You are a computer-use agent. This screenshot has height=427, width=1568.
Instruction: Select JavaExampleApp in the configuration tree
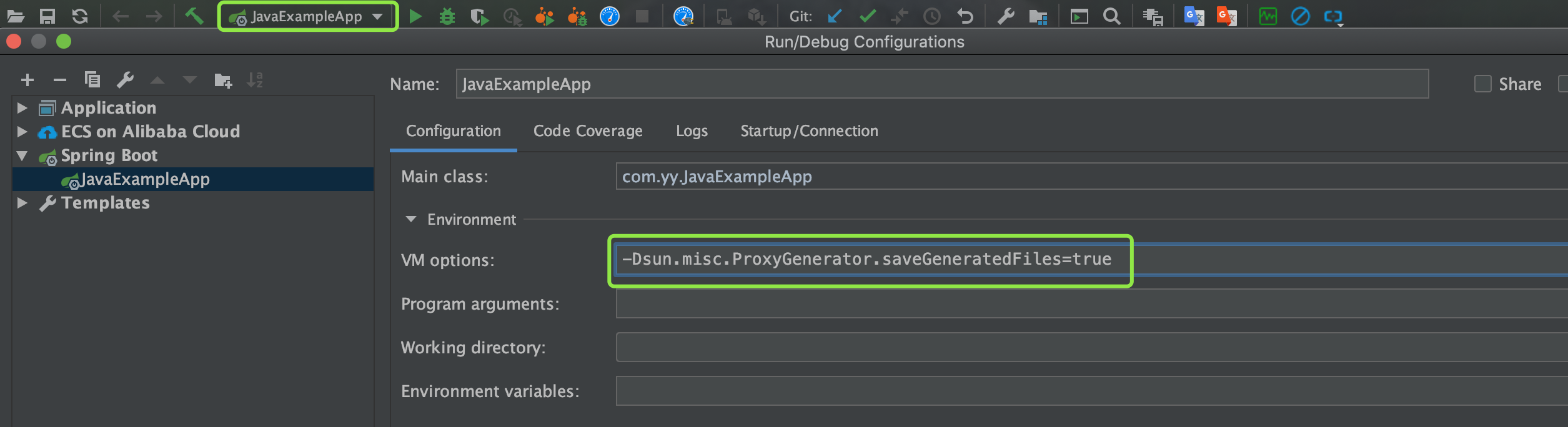click(193, 179)
